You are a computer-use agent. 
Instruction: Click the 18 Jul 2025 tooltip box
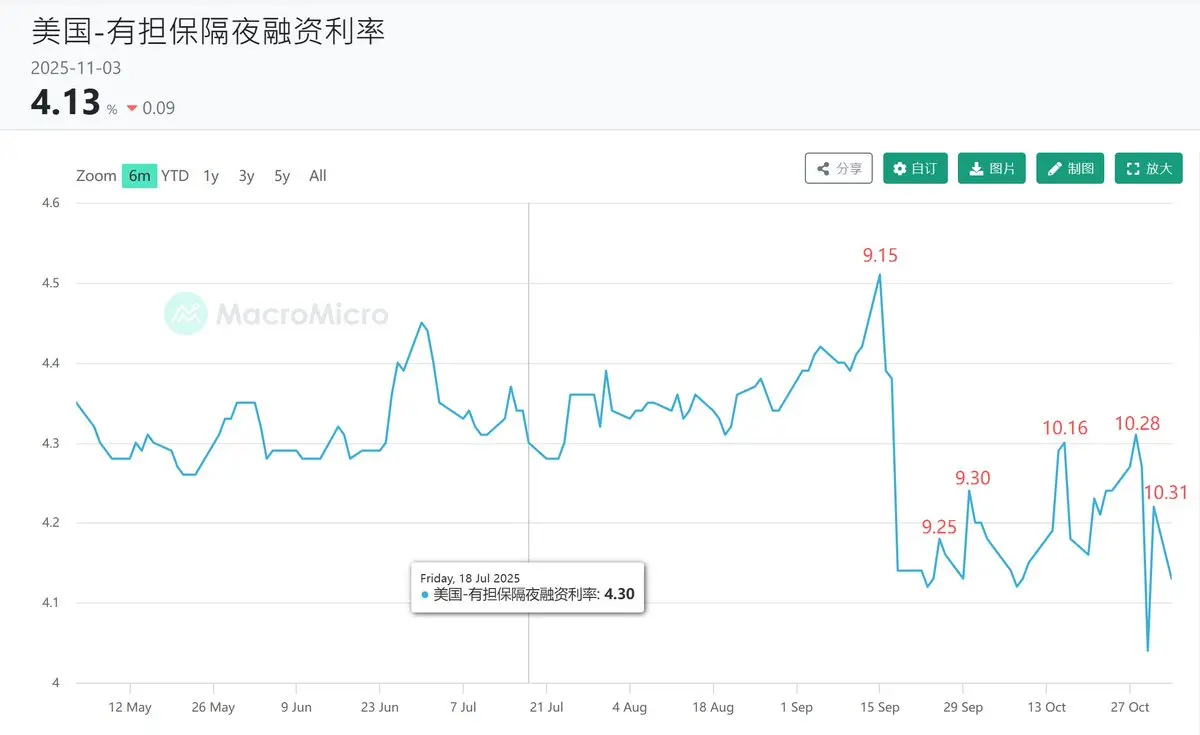(528, 587)
